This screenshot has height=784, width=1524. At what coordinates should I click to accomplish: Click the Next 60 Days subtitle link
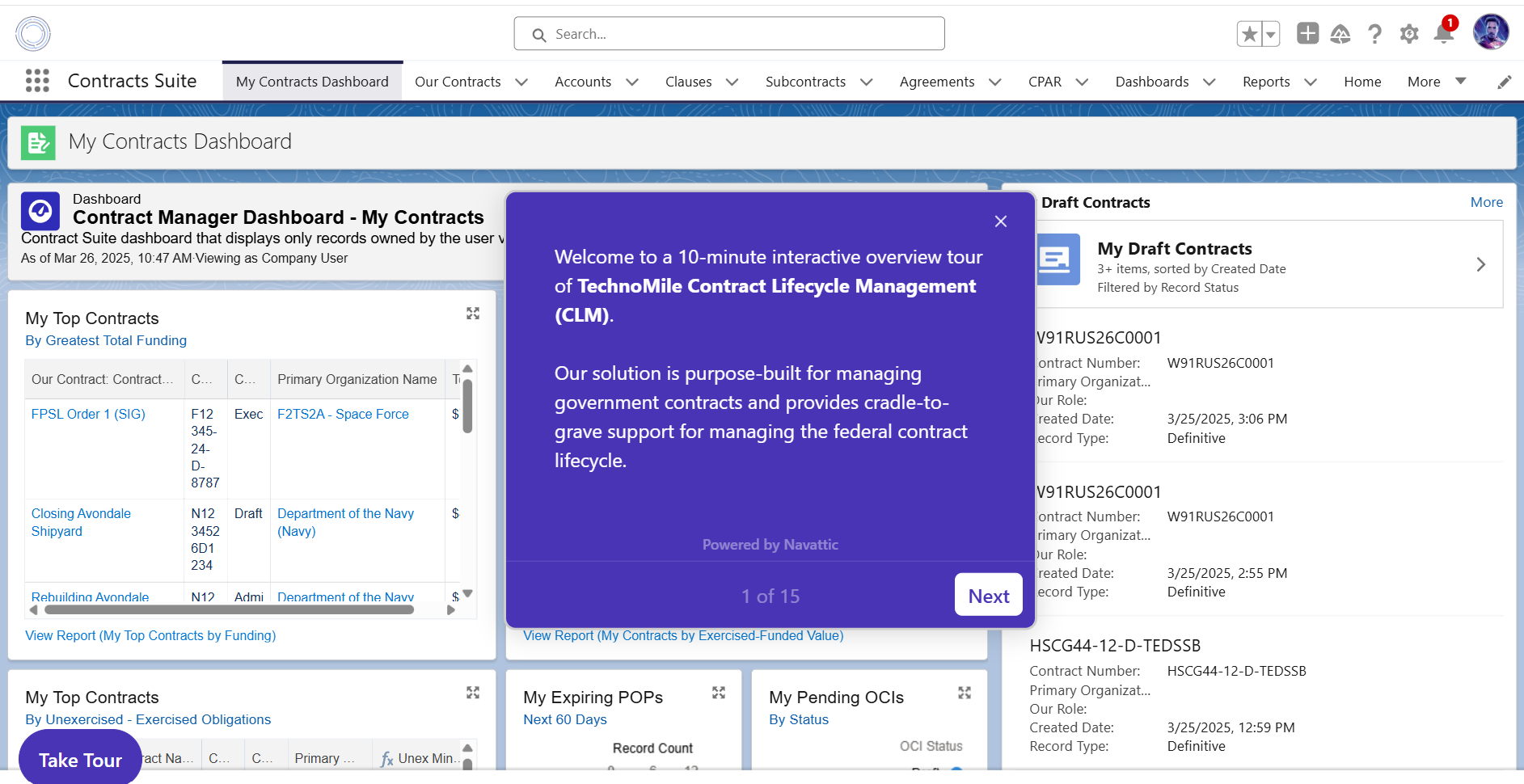[565, 719]
